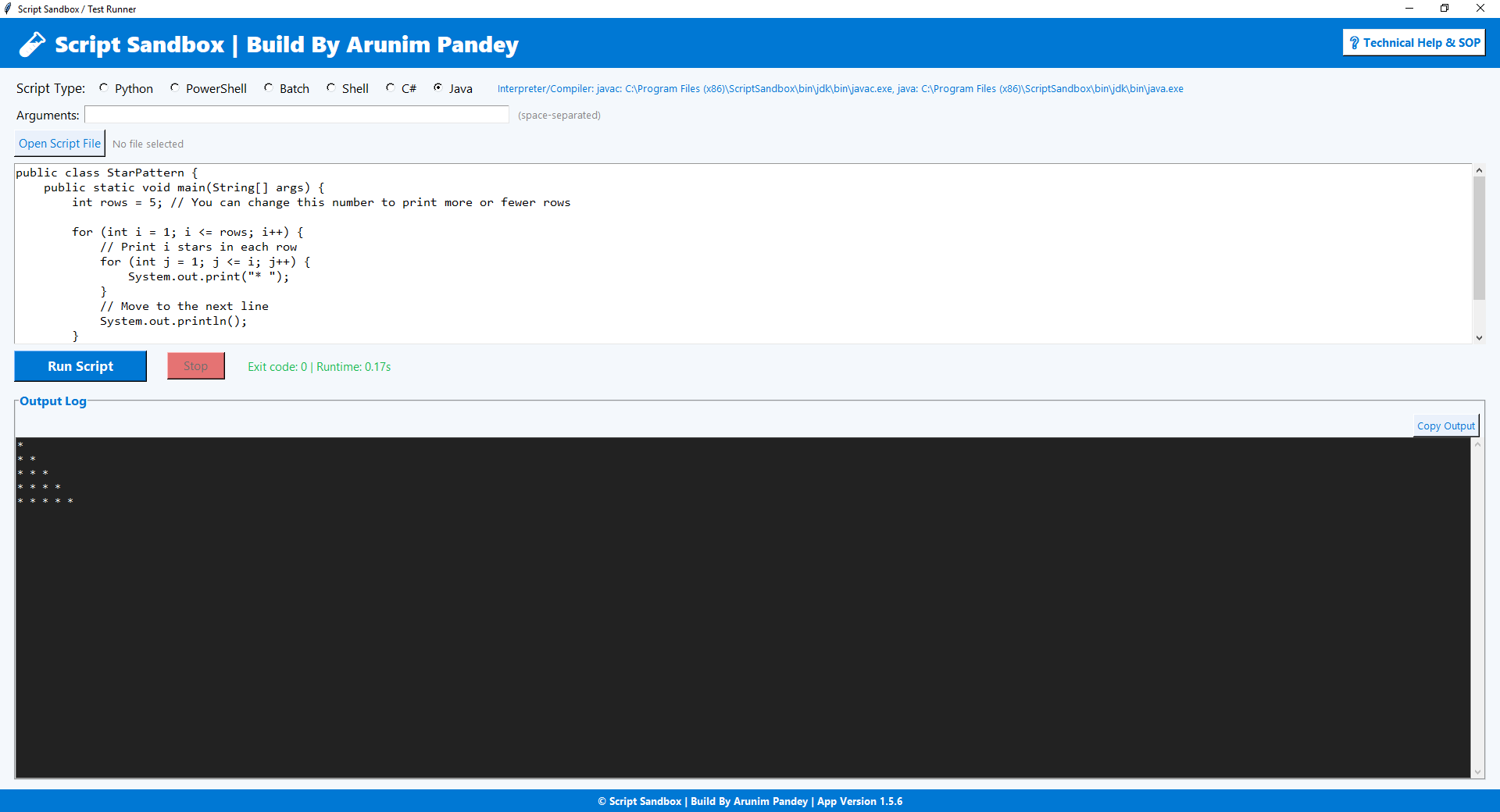This screenshot has height=812, width=1500.
Task: Stop the running script
Action: coord(196,366)
